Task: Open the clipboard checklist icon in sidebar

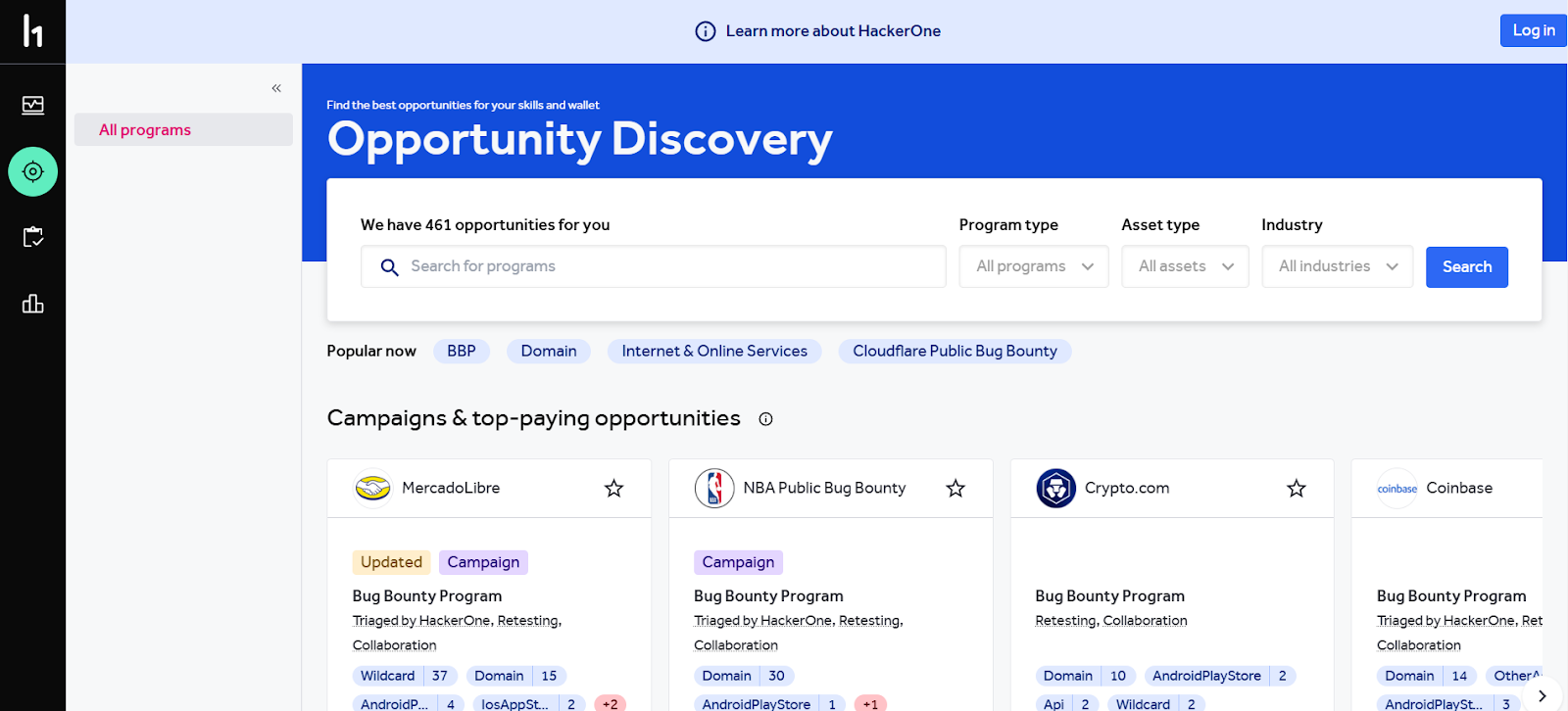Action: [x=33, y=237]
